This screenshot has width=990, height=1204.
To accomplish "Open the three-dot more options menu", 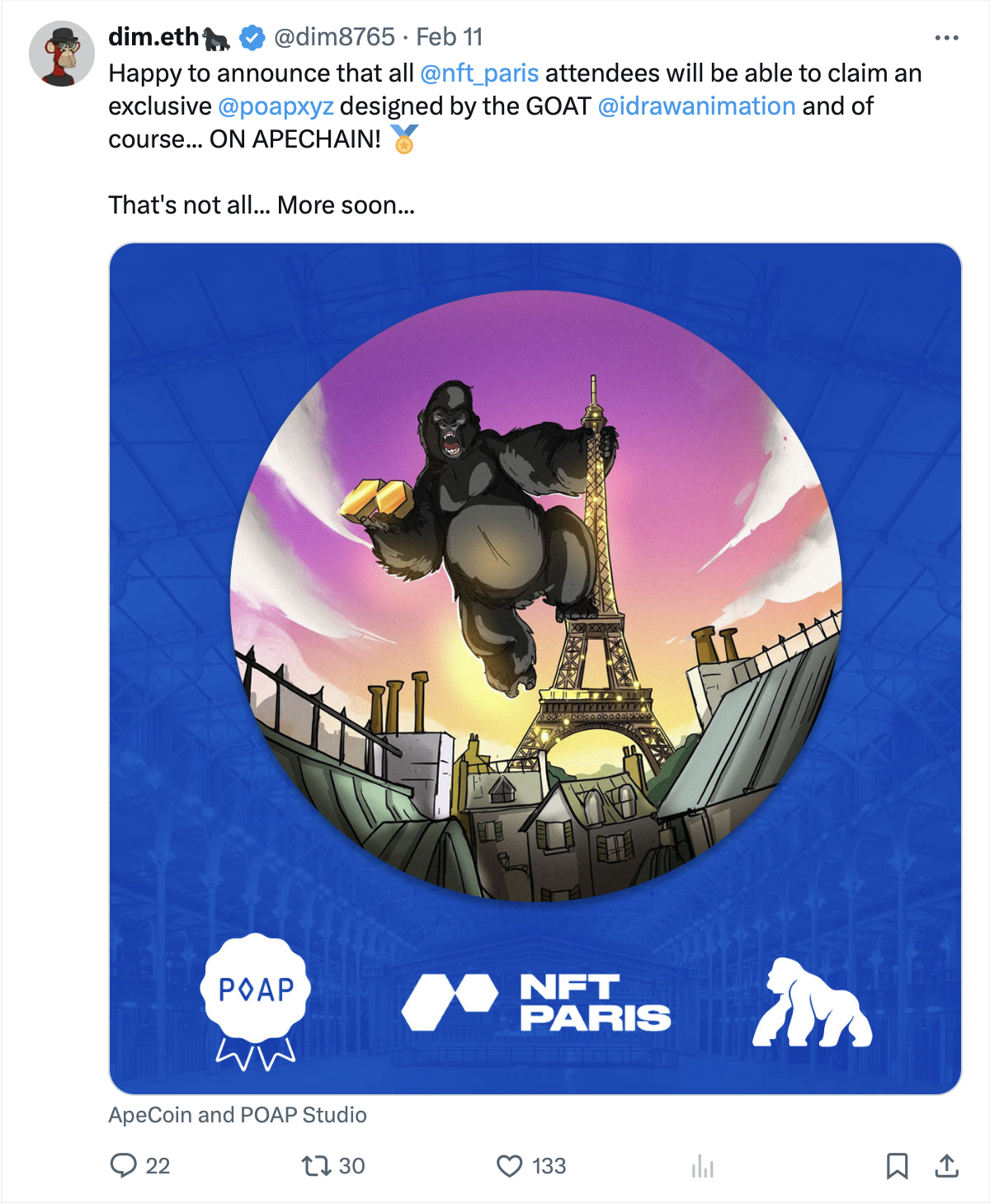I will 946,38.
